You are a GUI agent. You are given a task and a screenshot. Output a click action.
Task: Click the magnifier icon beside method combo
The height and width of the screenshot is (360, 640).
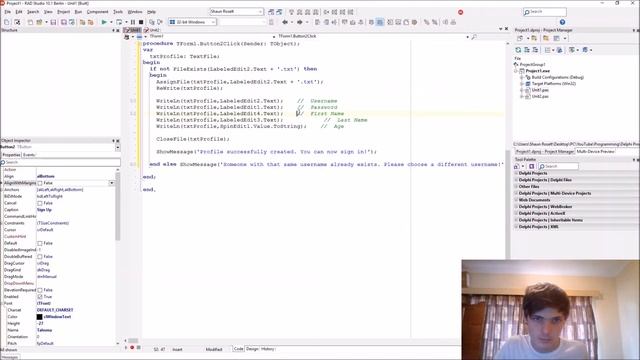coord(474,37)
